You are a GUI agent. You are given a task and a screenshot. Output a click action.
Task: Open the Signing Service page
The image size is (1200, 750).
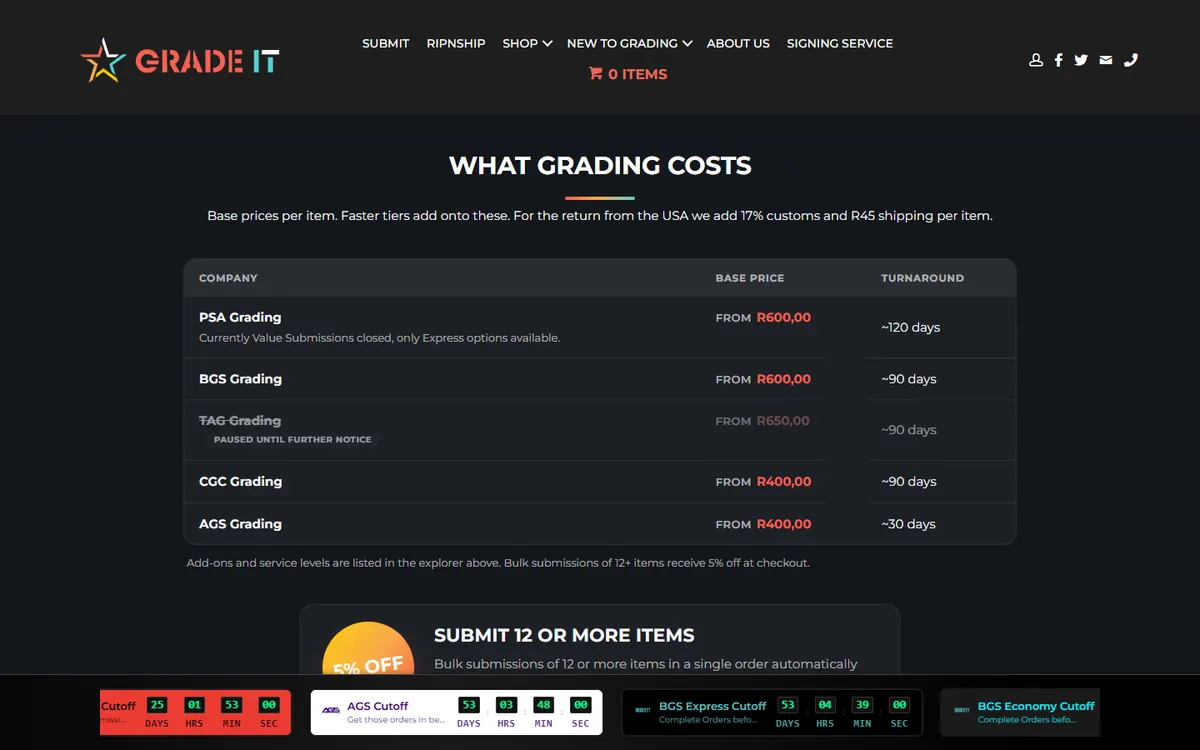pyautogui.click(x=840, y=44)
